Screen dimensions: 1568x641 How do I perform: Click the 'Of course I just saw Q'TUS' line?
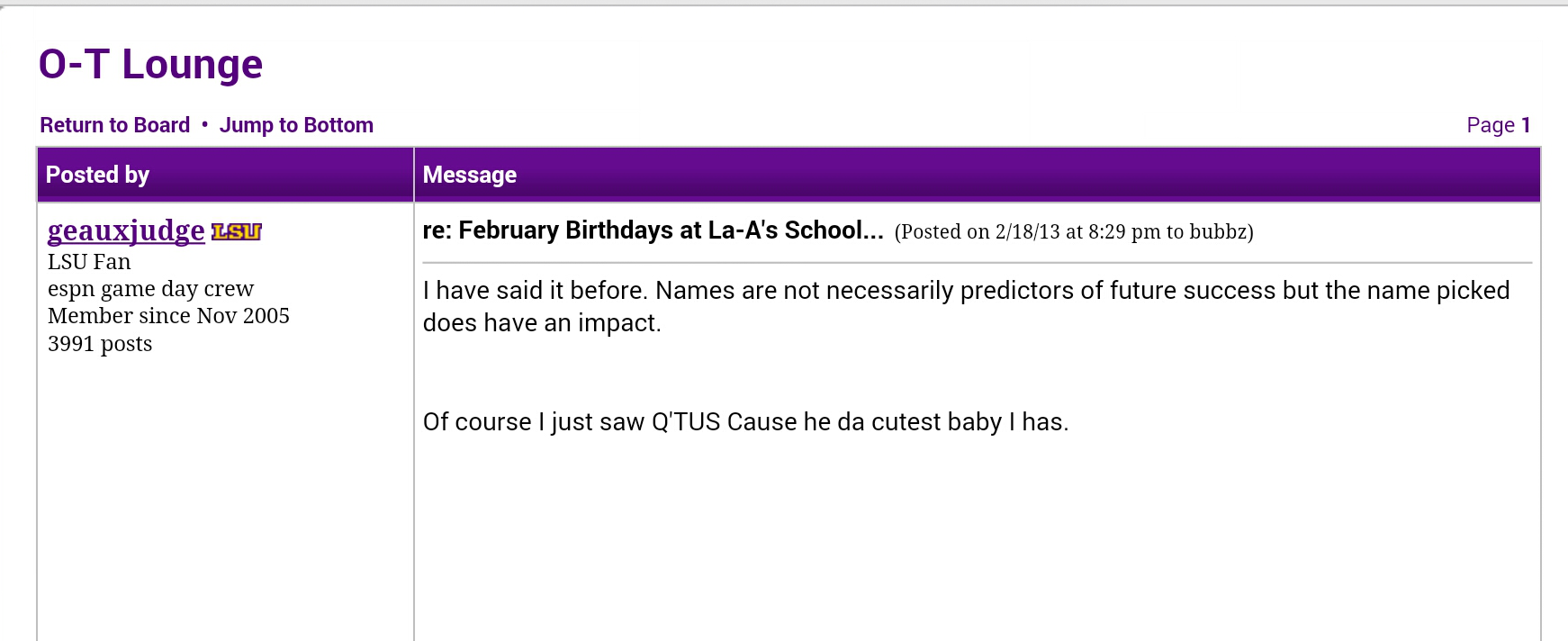tap(745, 422)
